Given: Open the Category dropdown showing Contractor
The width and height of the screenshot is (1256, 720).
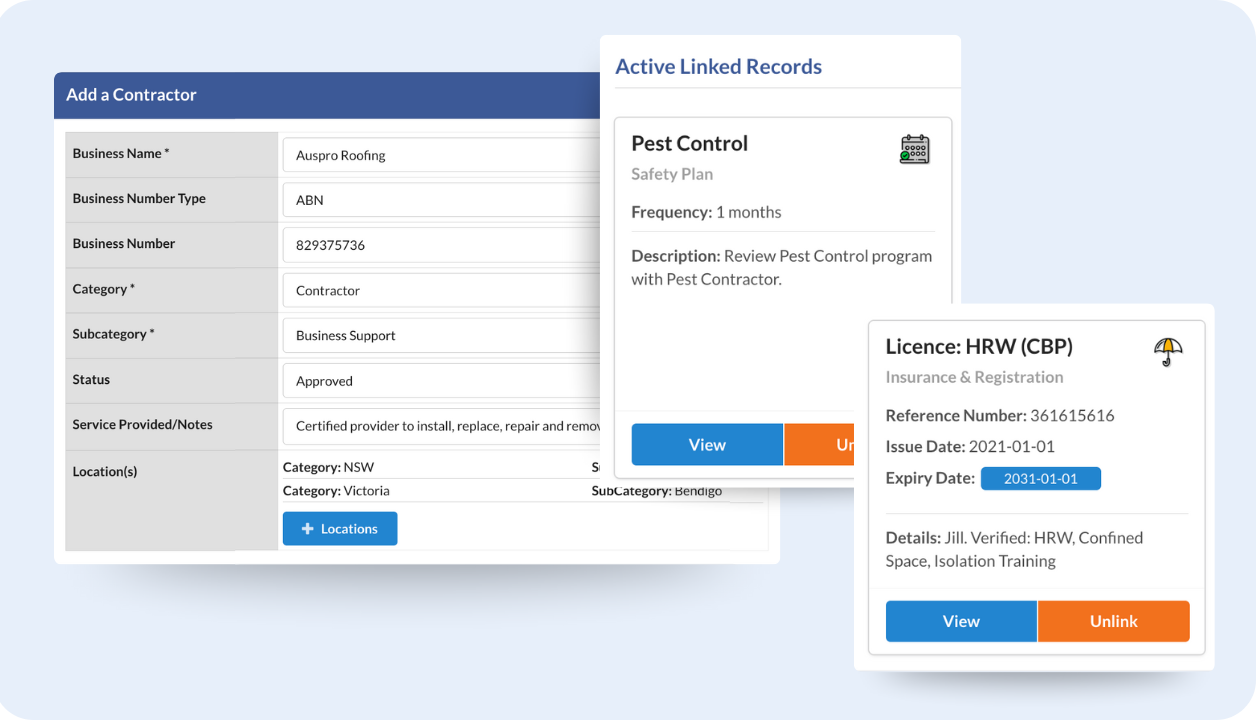Looking at the screenshot, I should 440,290.
